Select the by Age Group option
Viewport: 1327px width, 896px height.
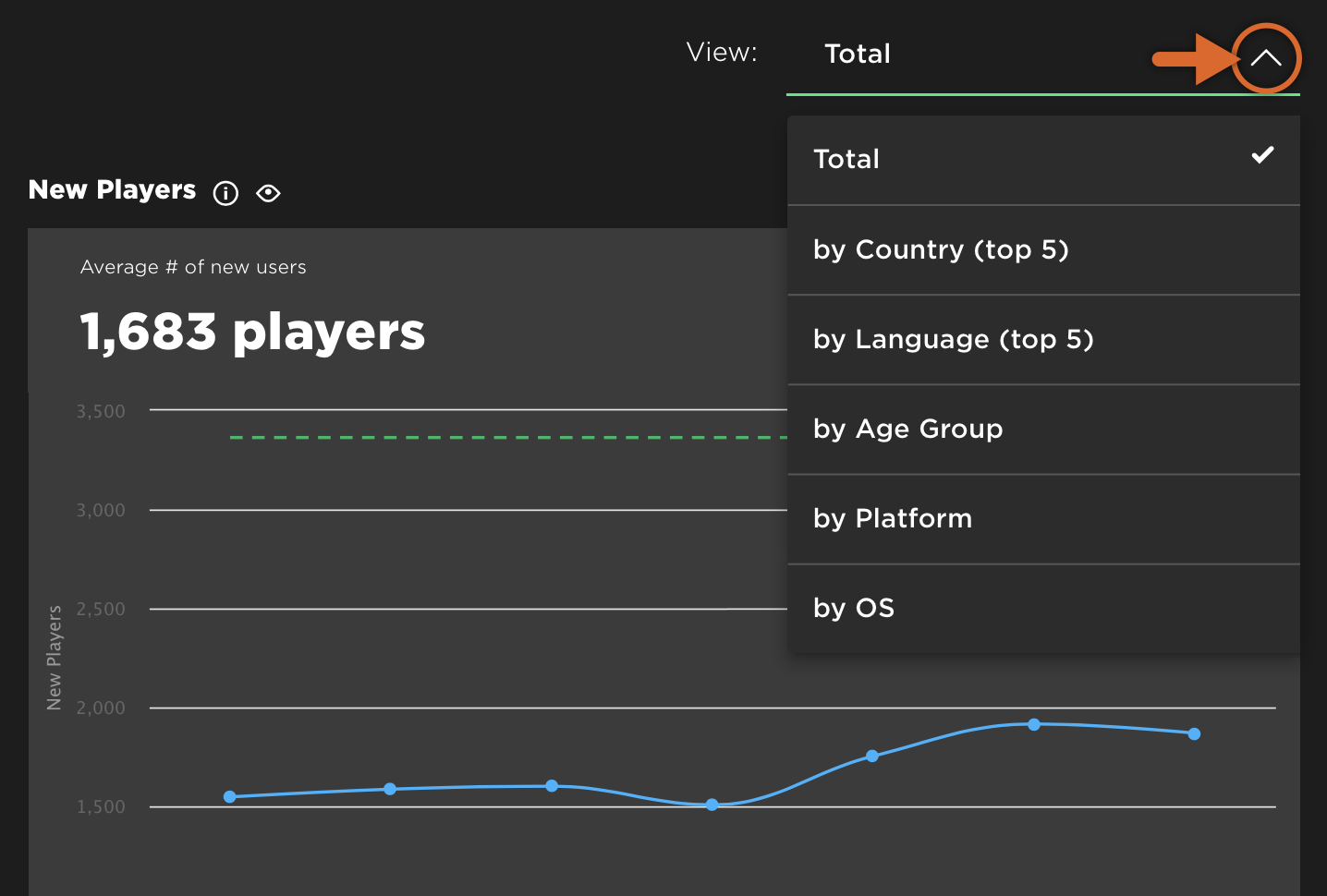907,429
